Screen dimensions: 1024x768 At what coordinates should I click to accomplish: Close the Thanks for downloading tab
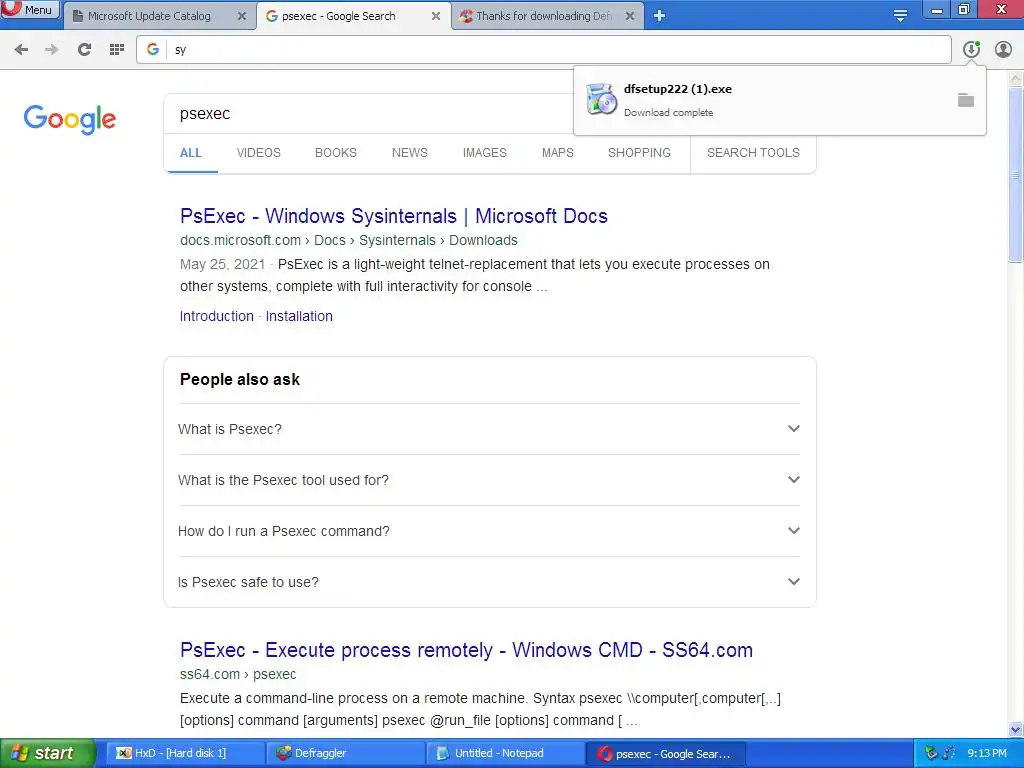click(x=630, y=16)
